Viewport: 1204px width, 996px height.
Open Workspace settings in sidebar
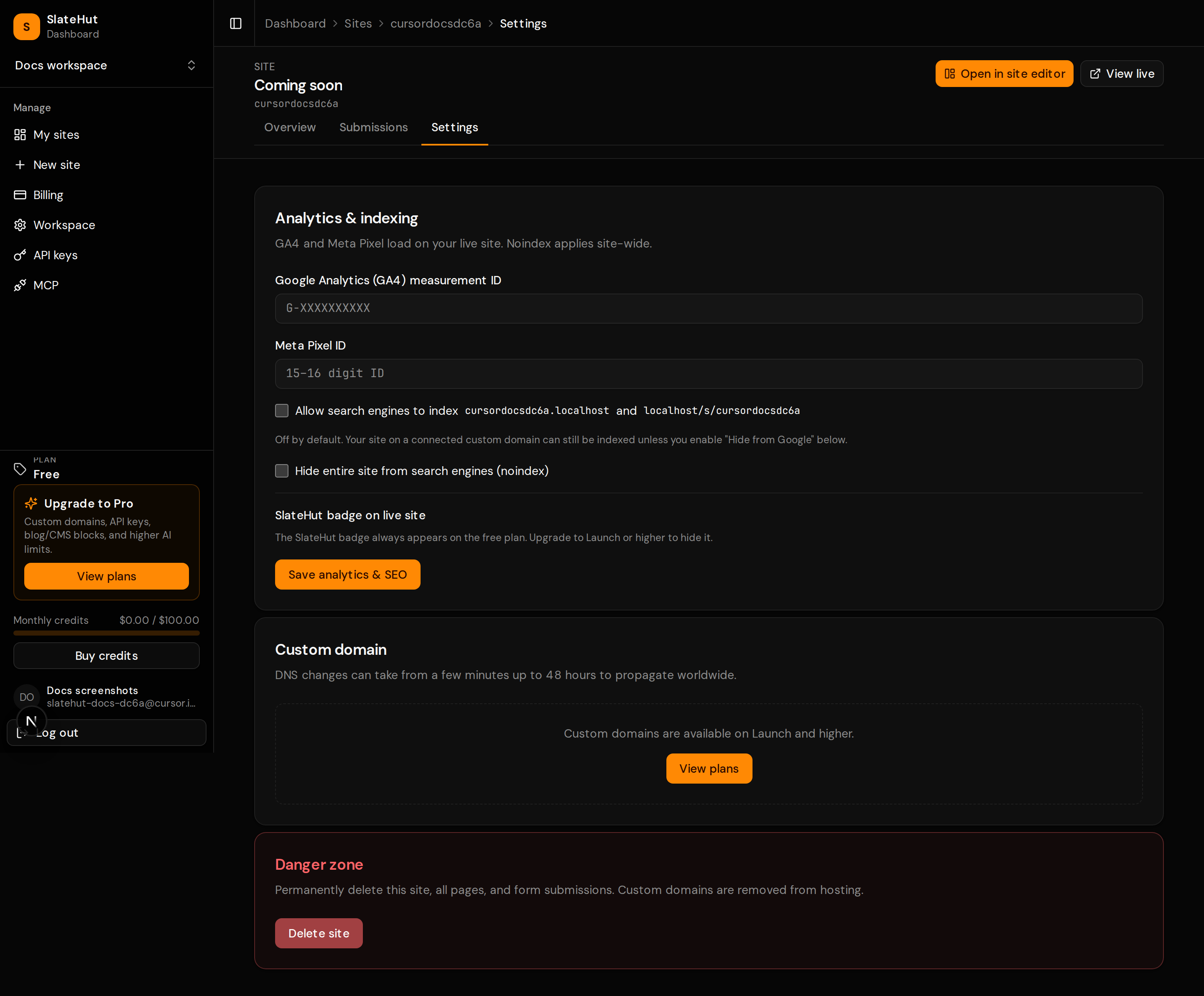[107, 225]
